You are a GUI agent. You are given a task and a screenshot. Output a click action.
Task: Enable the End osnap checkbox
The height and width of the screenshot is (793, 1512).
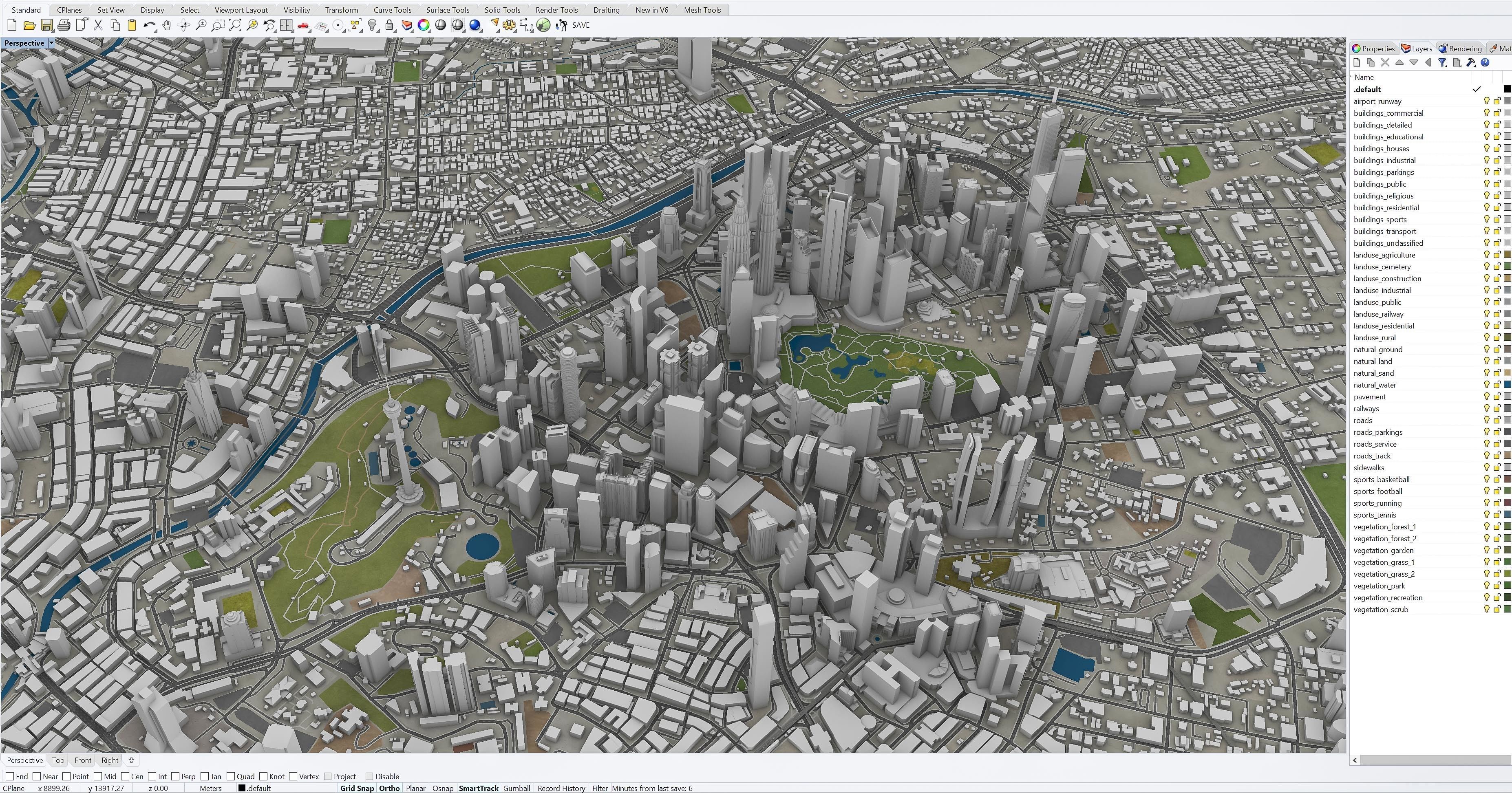click(10, 777)
